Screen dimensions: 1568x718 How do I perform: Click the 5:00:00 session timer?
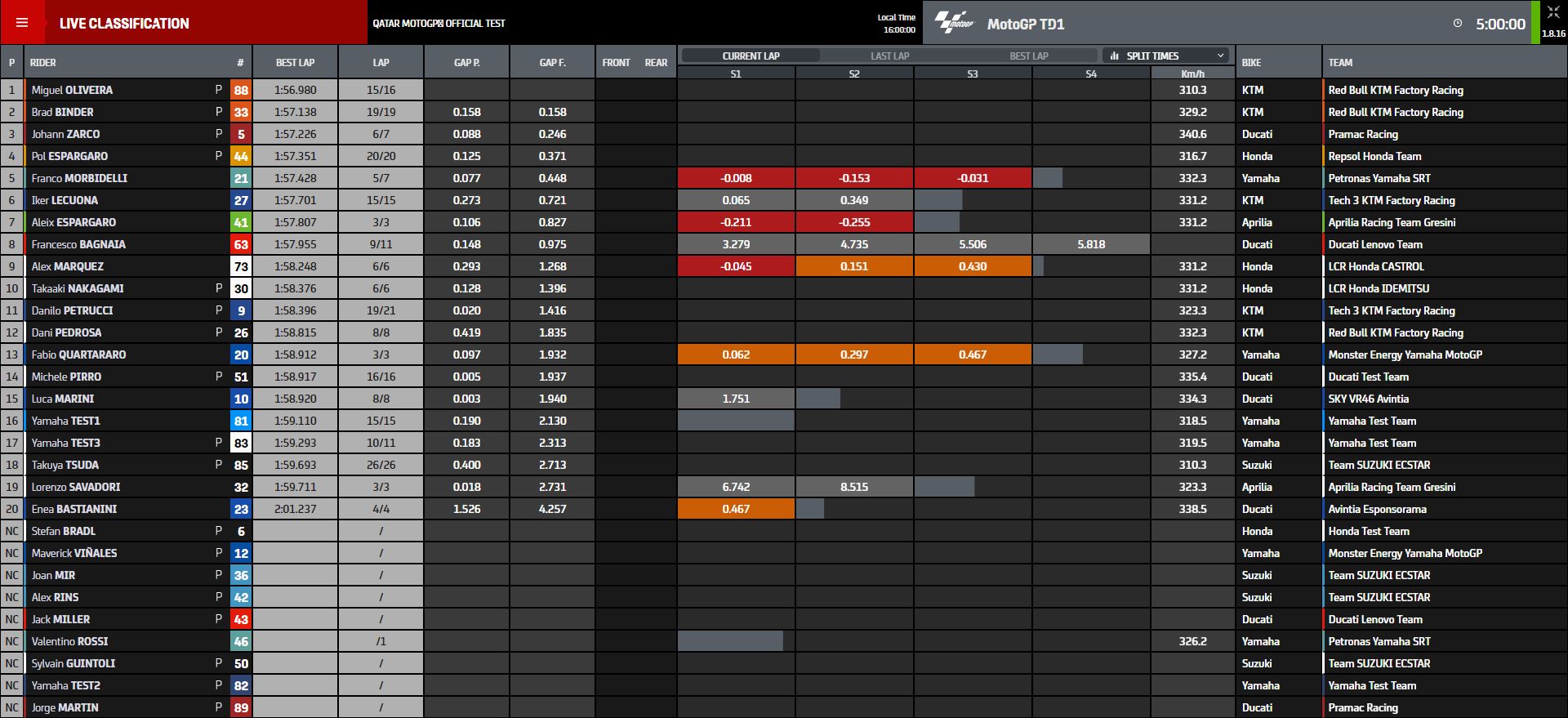[1500, 24]
